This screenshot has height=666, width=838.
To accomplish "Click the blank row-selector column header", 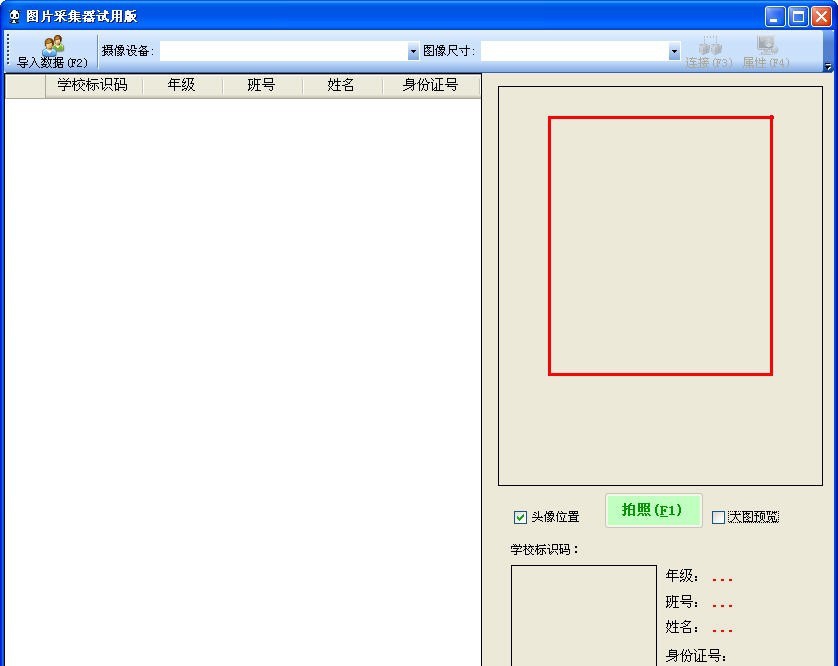I will click(x=25, y=86).
